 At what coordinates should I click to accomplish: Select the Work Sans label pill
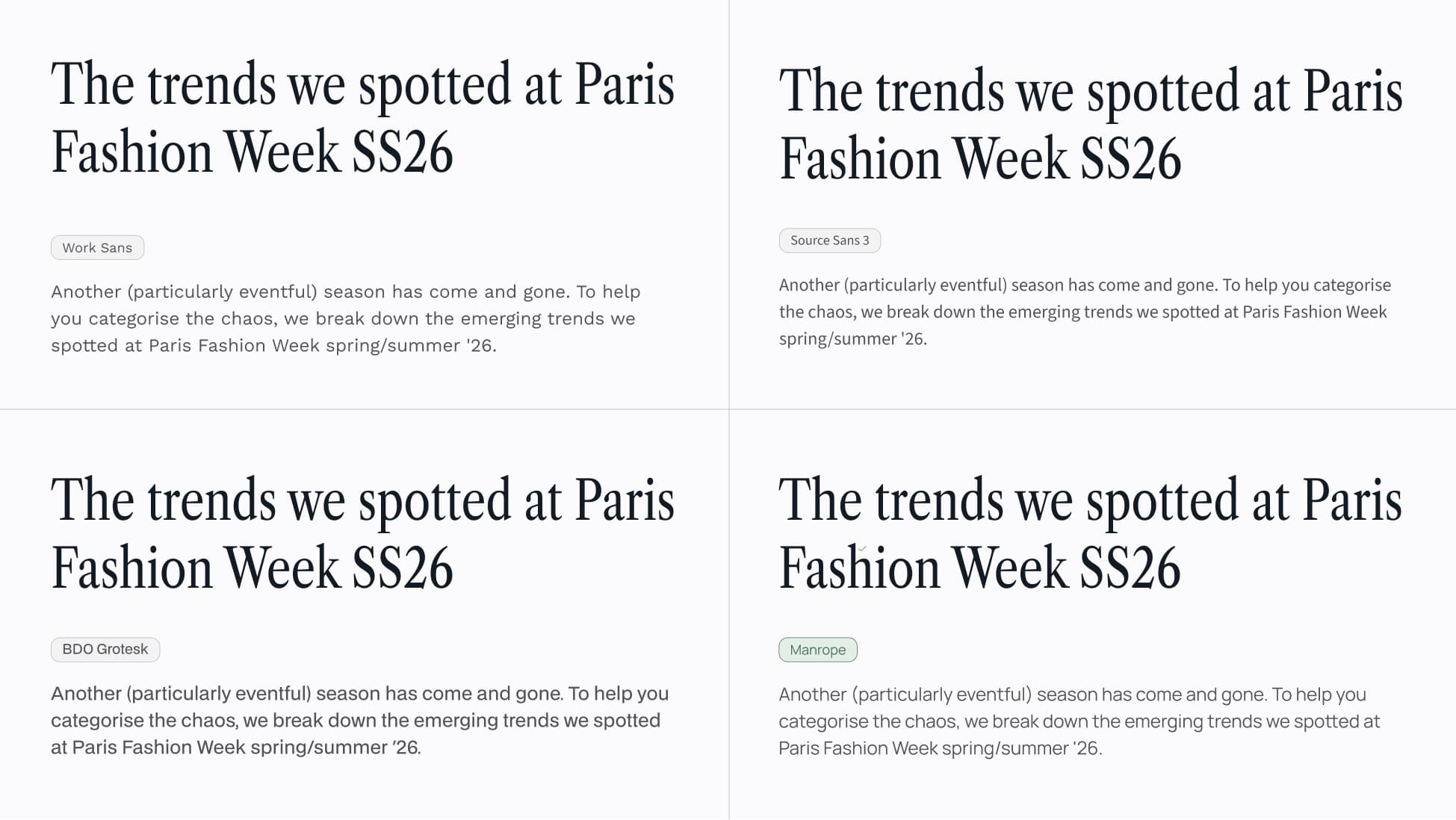click(x=97, y=247)
